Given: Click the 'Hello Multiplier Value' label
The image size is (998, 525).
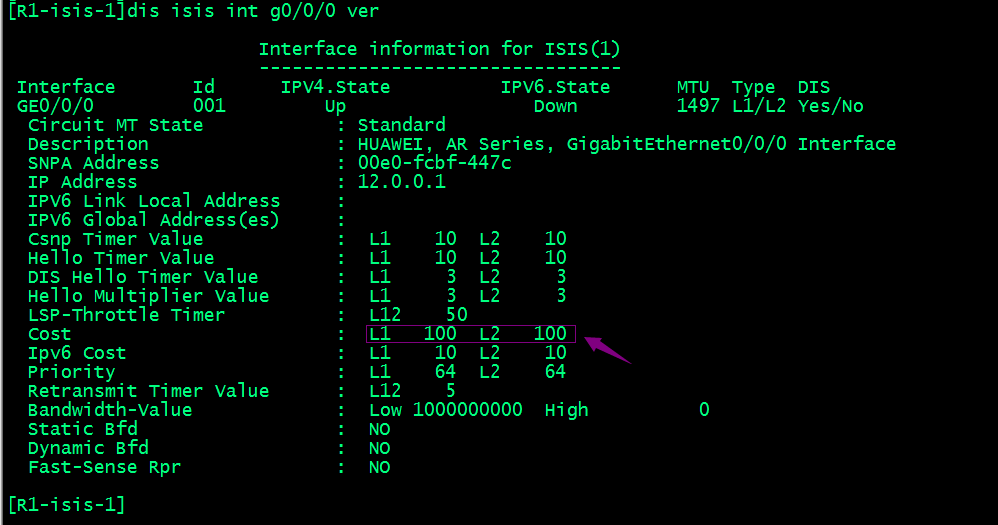Looking at the screenshot, I should point(149,296).
